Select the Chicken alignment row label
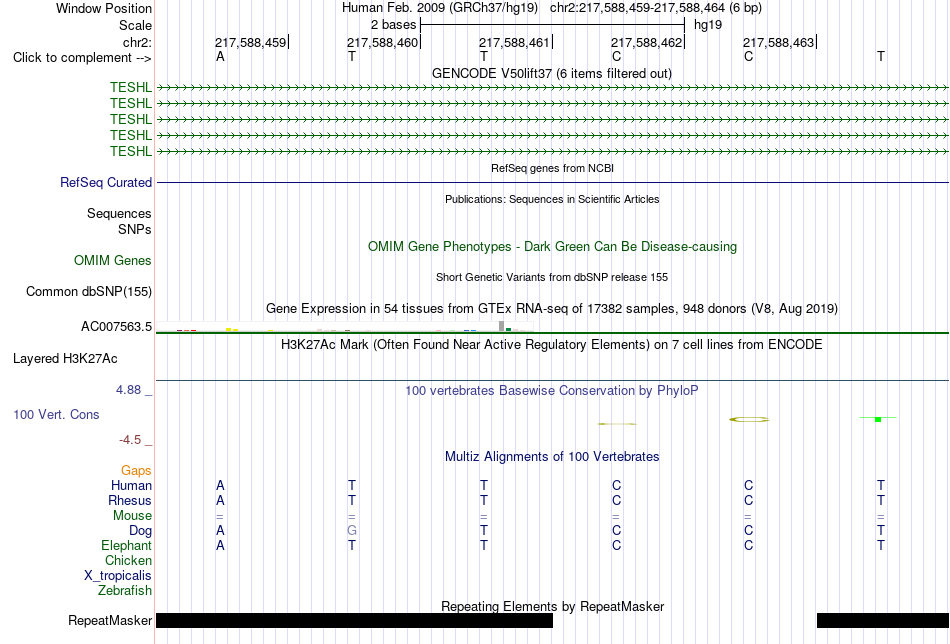The height and width of the screenshot is (644, 950). click(x=128, y=560)
